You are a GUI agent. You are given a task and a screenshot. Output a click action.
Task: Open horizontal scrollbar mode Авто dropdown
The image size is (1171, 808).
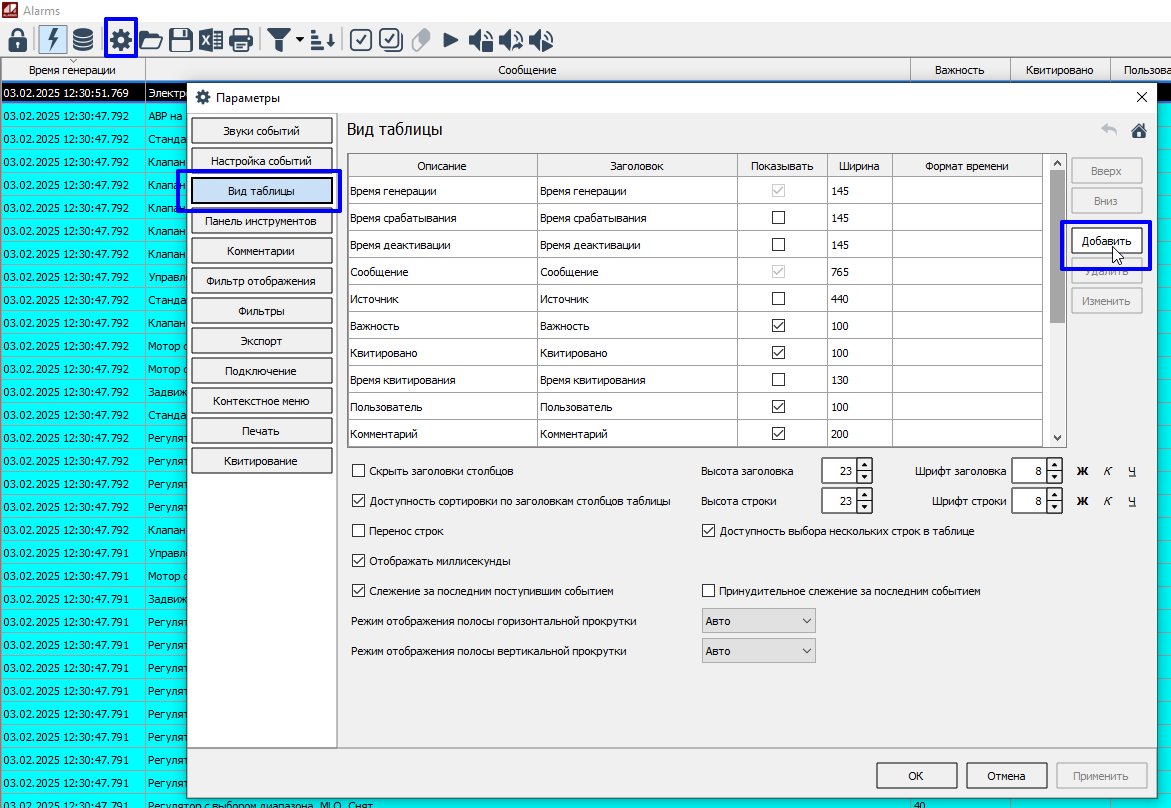[759, 621]
